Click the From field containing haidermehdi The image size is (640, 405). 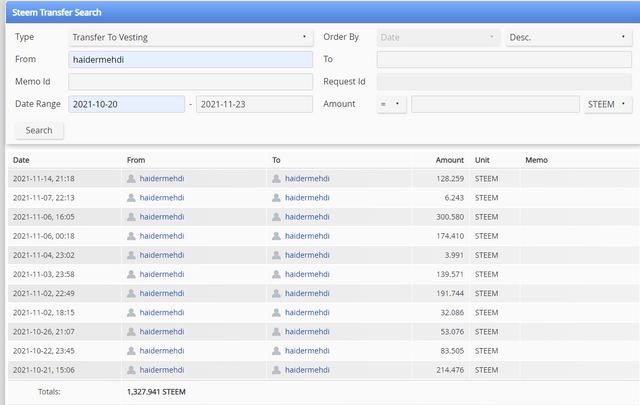191,60
